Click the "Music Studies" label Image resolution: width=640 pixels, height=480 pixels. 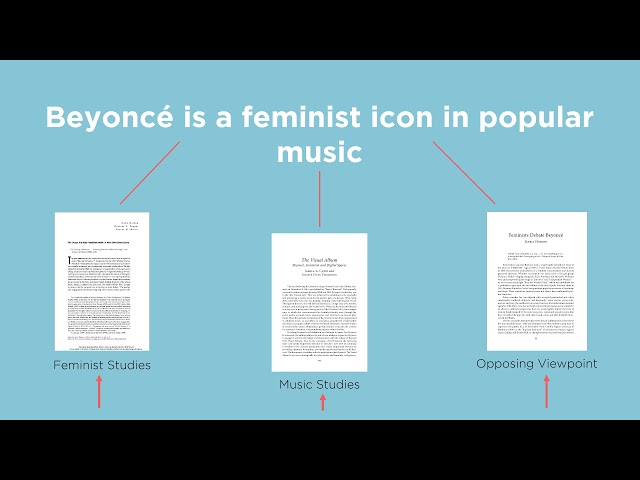320,384
